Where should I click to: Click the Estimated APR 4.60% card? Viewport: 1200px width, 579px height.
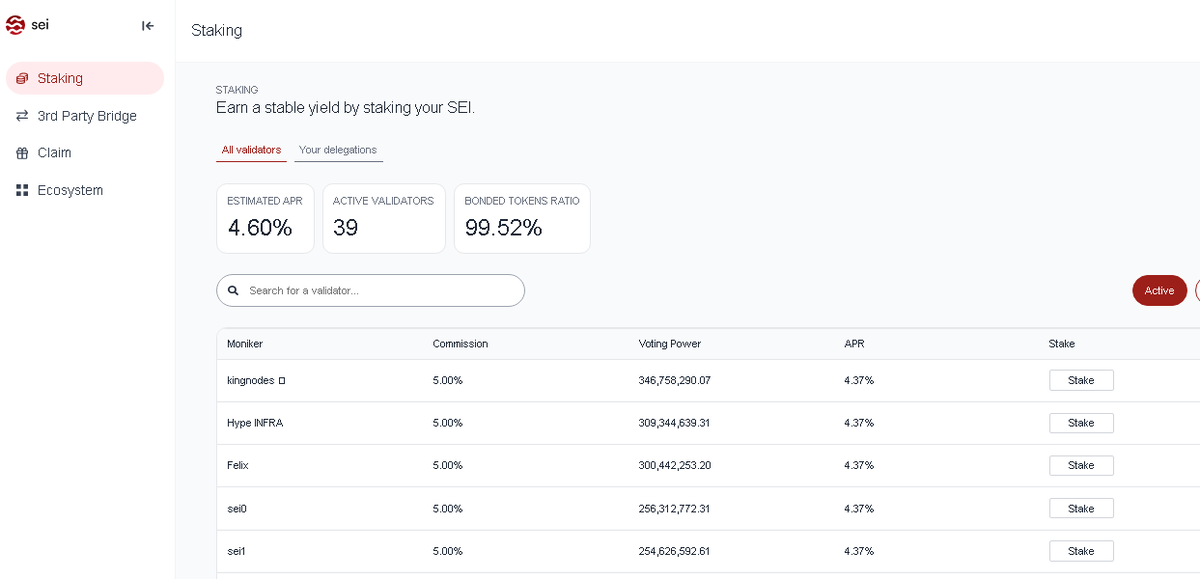pos(265,218)
